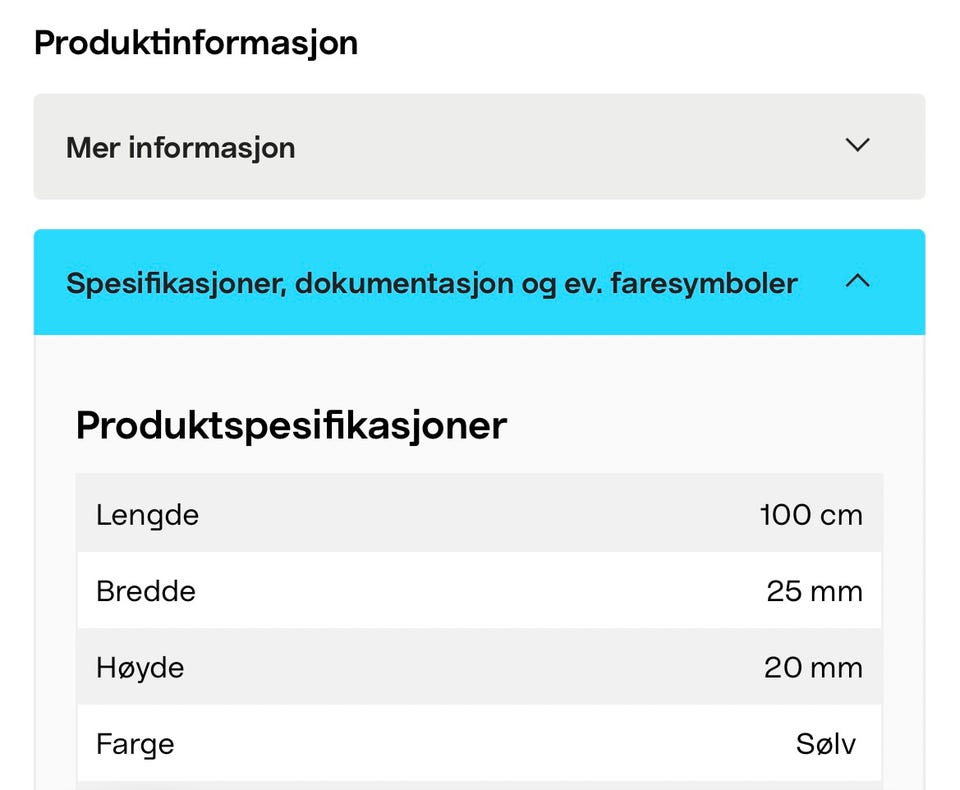Click the Bredde label
The height and width of the screenshot is (790, 960).
coord(146,591)
